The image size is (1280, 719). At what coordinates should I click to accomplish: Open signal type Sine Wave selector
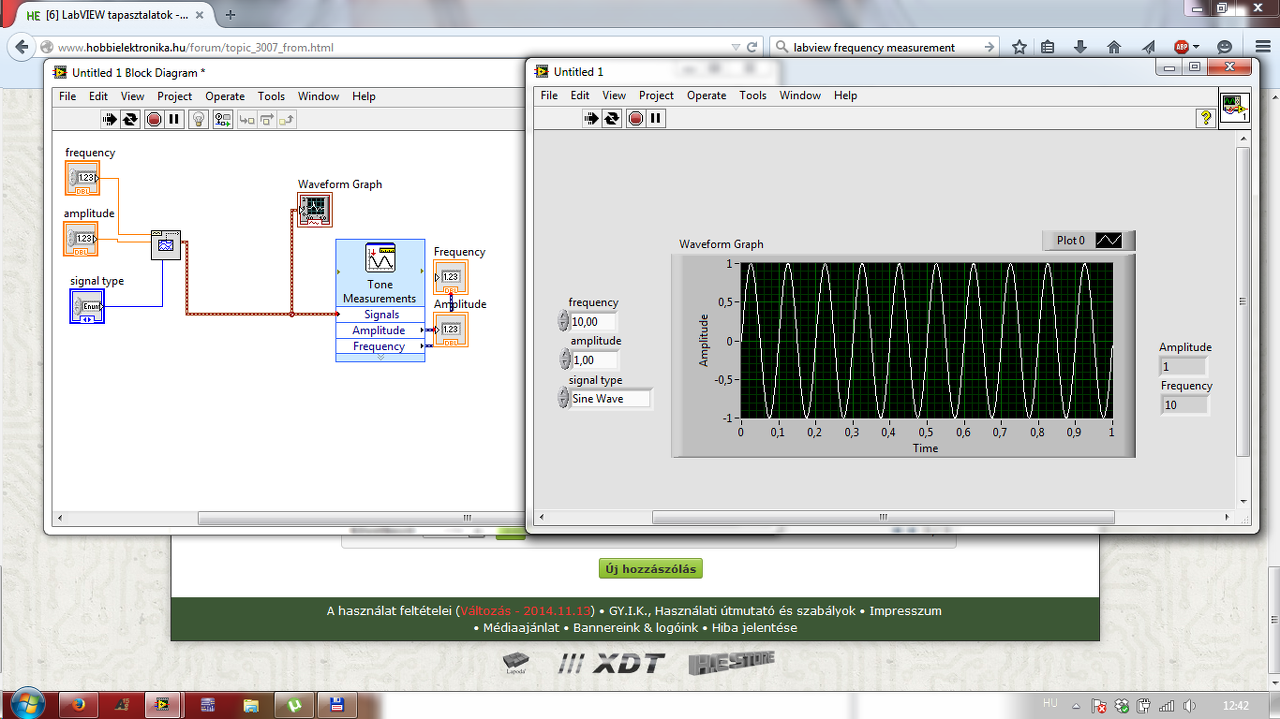pos(611,398)
